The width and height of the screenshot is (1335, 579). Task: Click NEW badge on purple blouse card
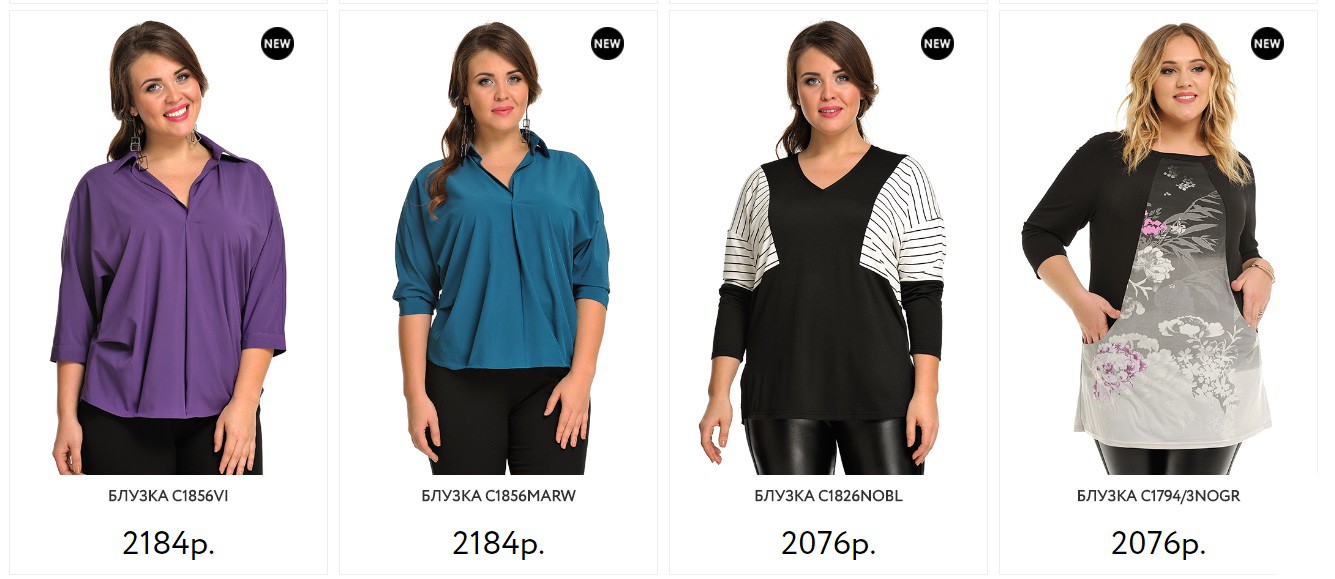(x=277, y=44)
